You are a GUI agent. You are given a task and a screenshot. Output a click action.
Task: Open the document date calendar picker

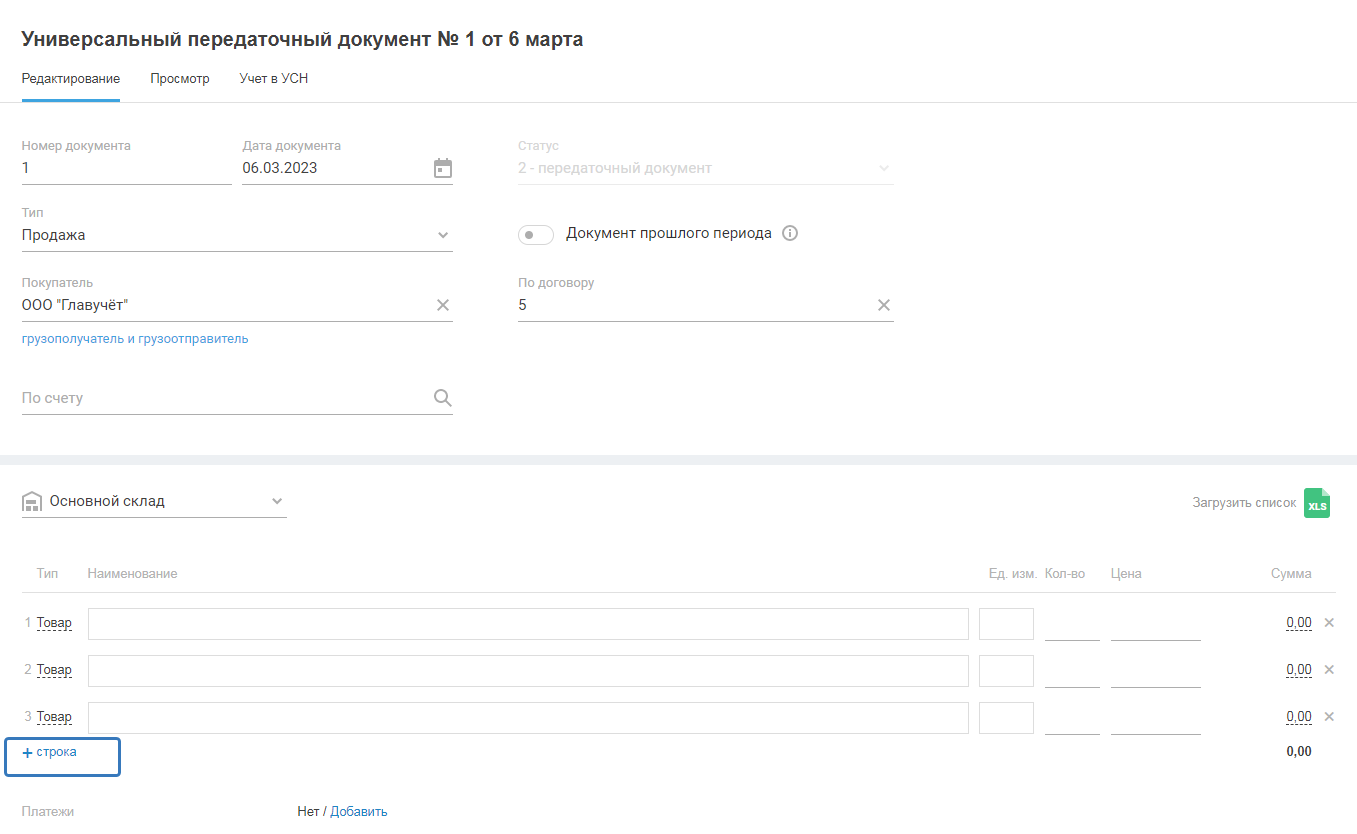point(443,168)
